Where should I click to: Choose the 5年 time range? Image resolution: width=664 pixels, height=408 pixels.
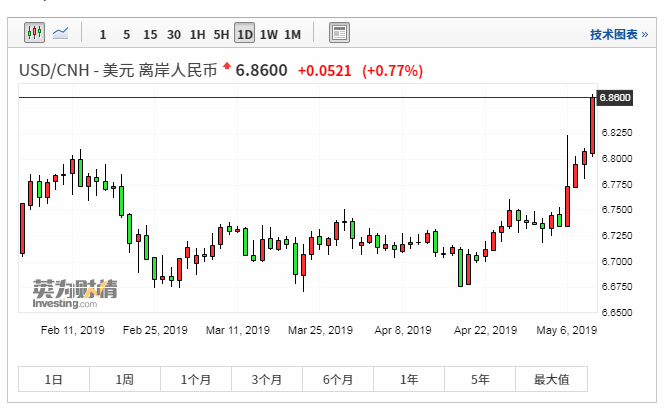pos(480,379)
